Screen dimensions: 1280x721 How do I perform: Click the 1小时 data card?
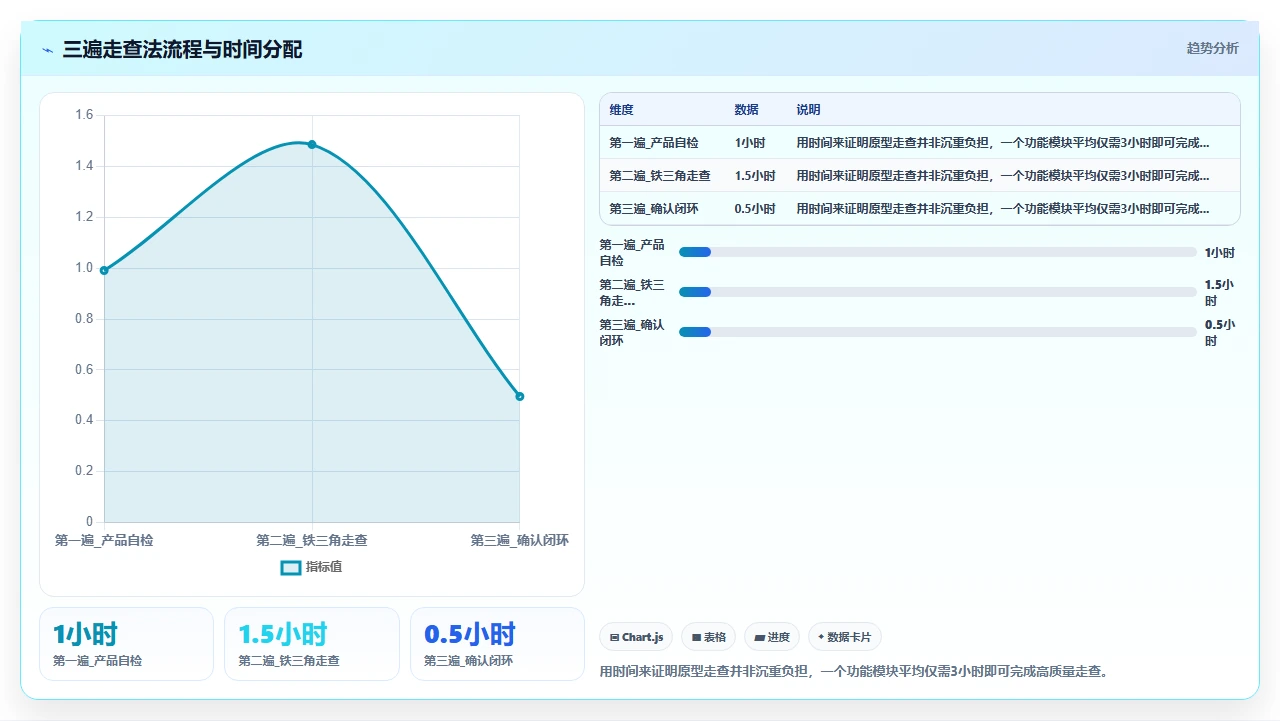[126, 644]
